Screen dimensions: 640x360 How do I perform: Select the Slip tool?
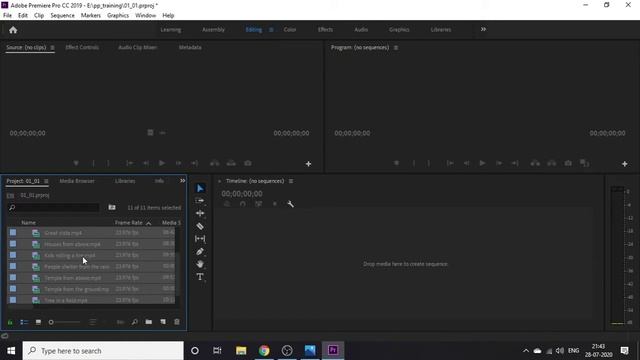(x=200, y=239)
